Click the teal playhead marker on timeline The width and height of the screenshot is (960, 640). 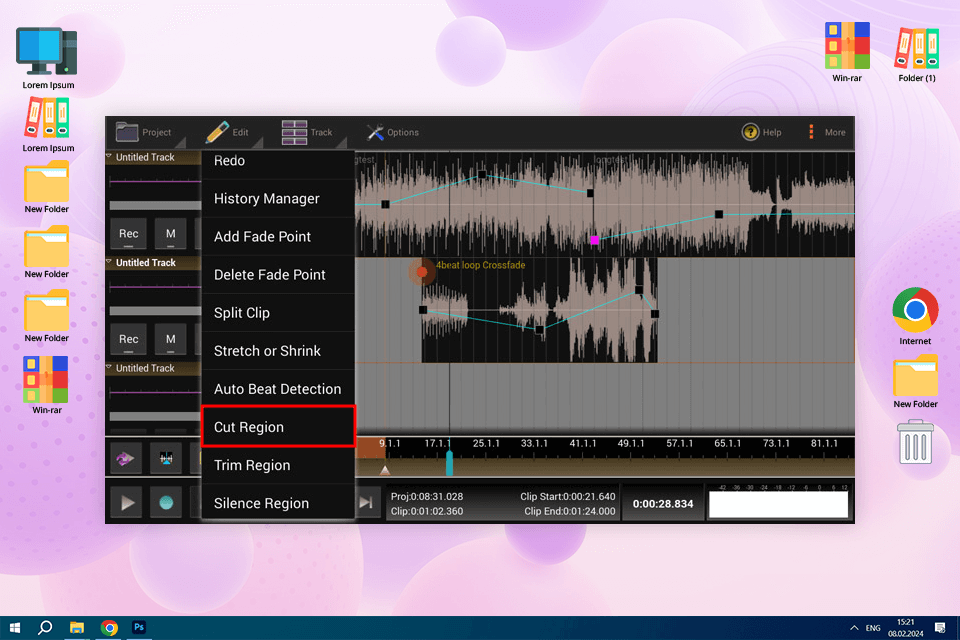click(x=449, y=463)
